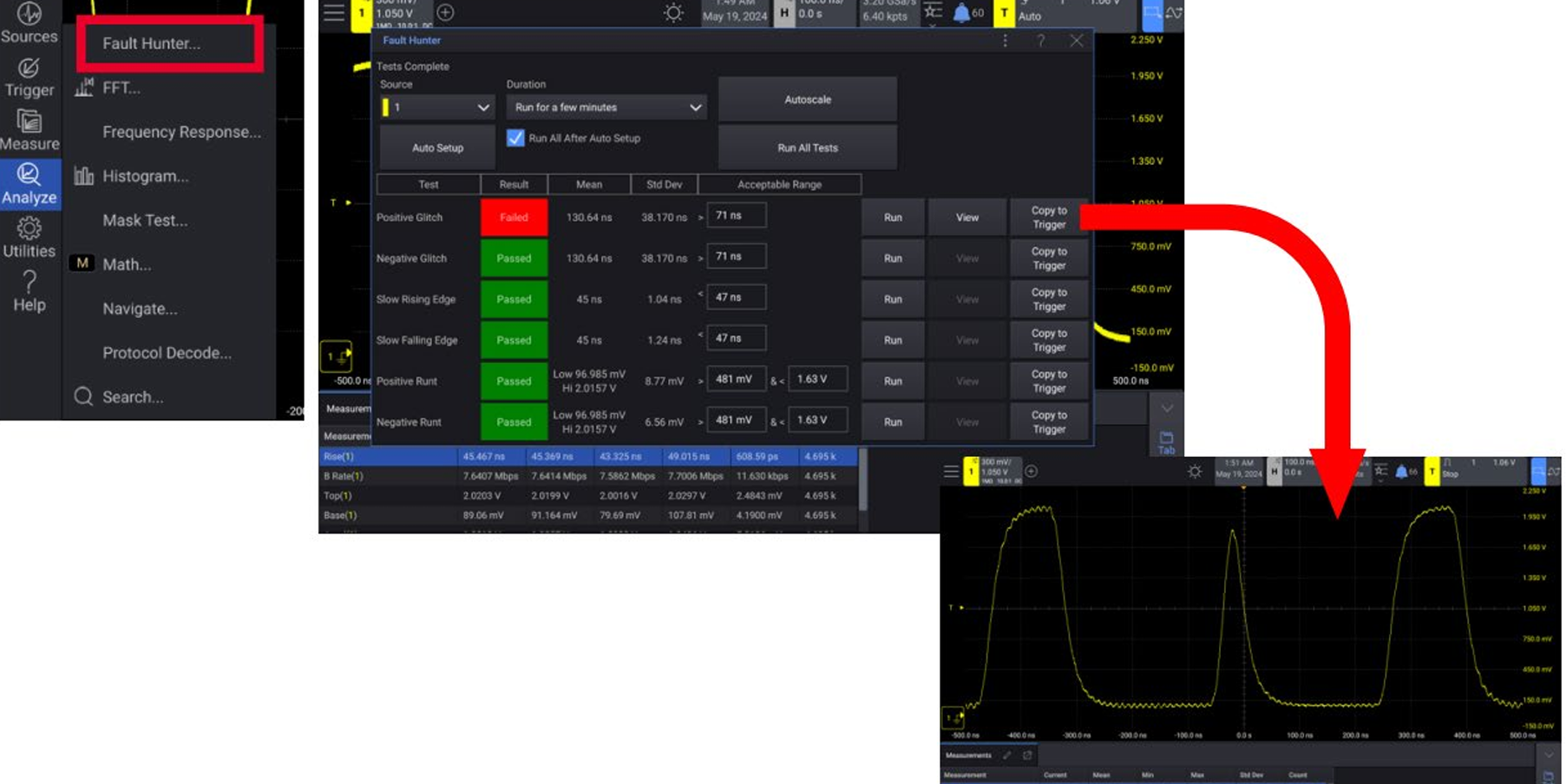Open the Trigger sidebar icon
The width and height of the screenshot is (1566, 784).
point(29,77)
